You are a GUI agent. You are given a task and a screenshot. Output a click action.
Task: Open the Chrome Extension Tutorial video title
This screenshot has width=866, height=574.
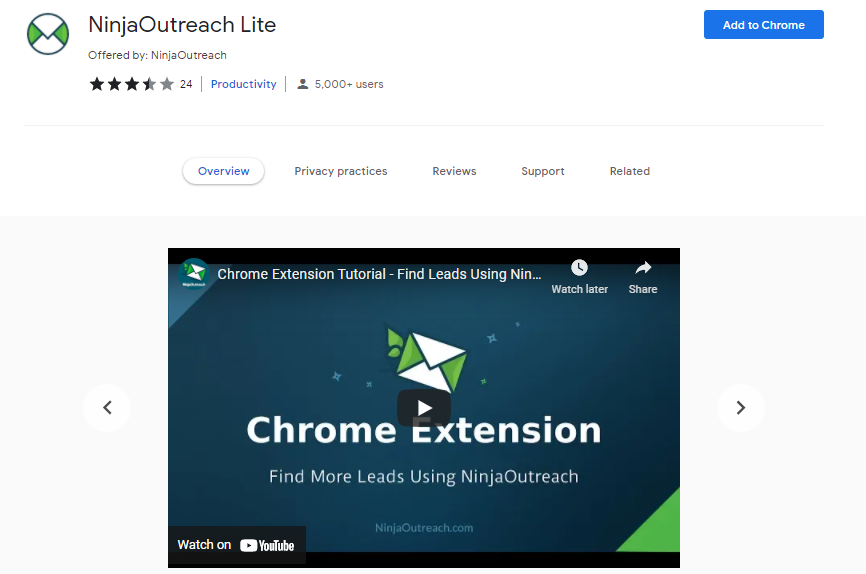(x=379, y=273)
